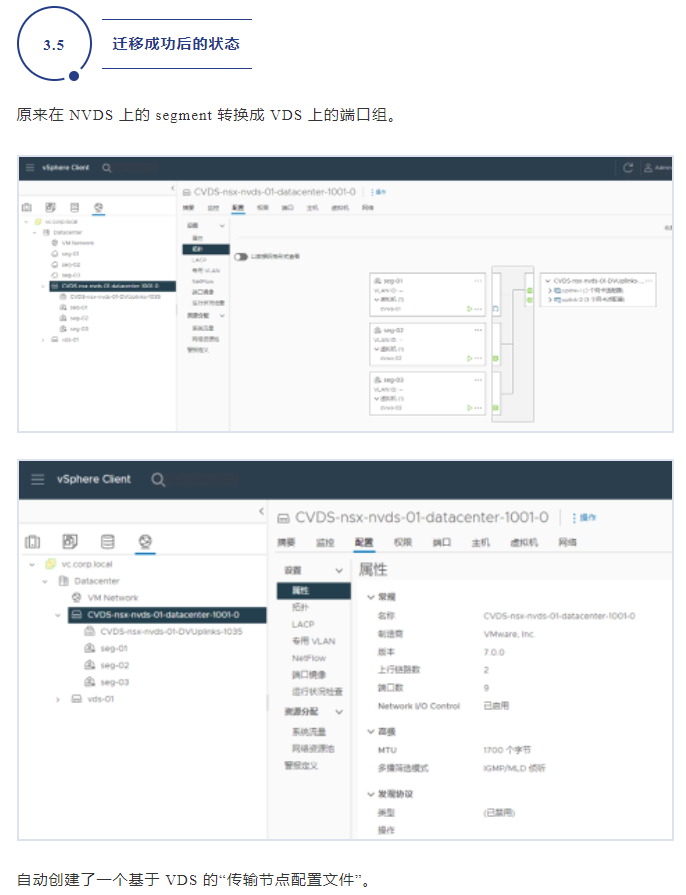Open Storage inventory icon in properties screenshot

point(107,541)
